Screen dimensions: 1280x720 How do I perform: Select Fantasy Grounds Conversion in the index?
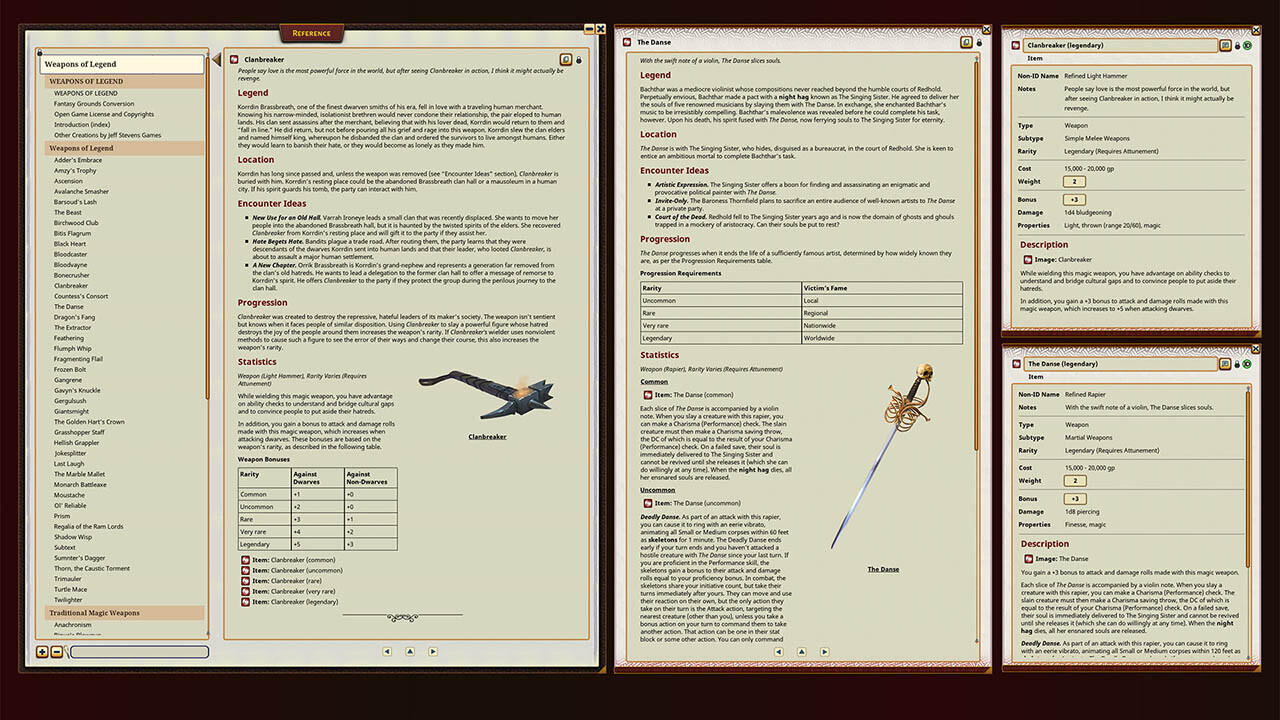click(94, 104)
